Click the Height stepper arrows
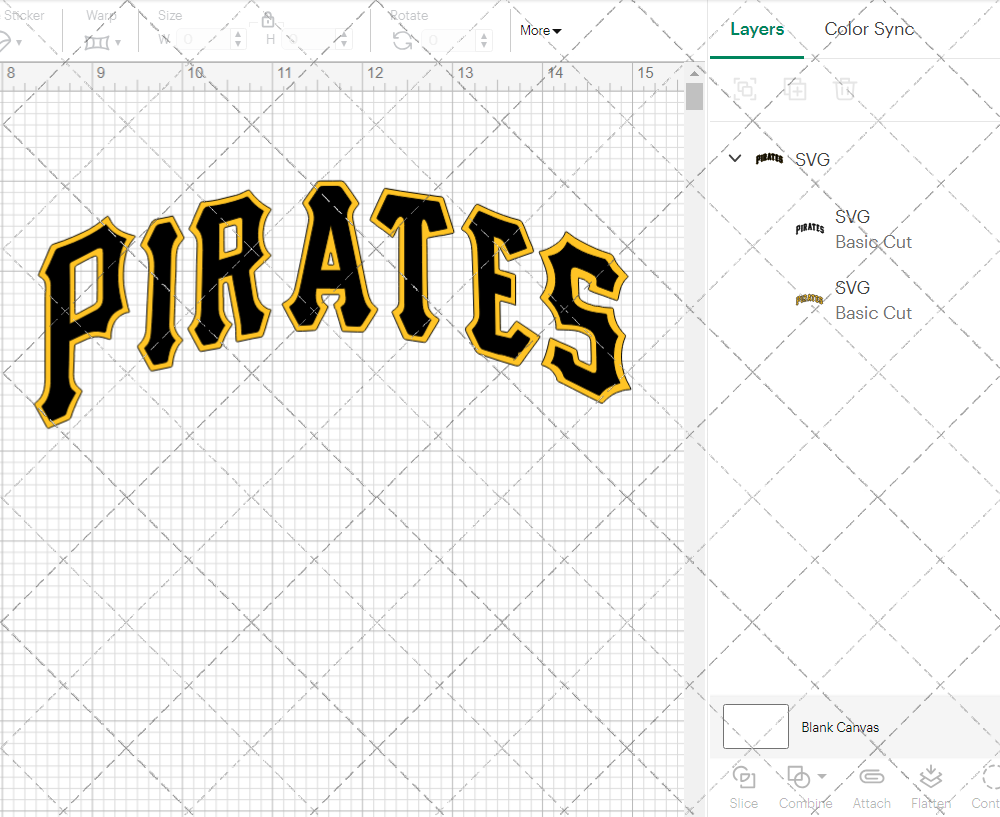 (x=344, y=40)
